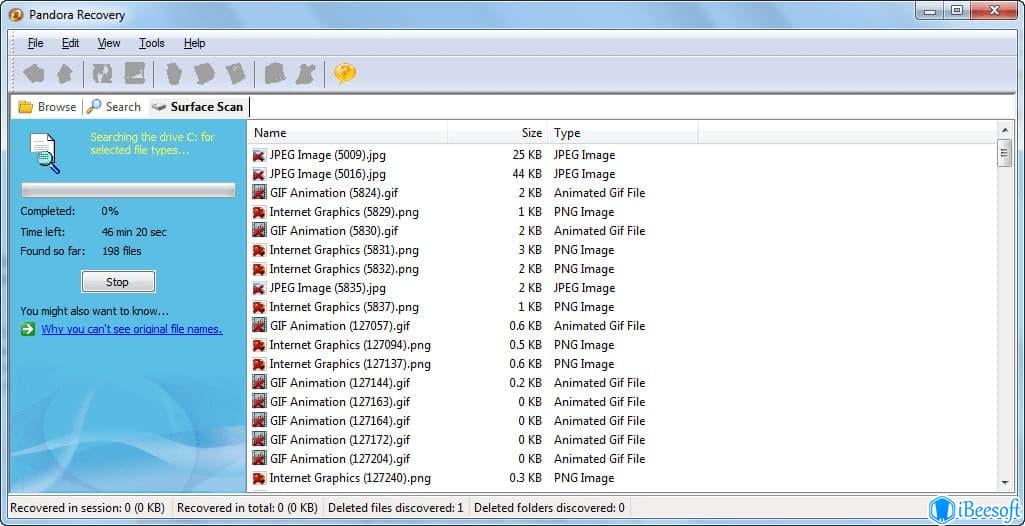Click Animated Gif File type of the 127057 row
Viewport: 1025px width, 526px height.
coord(599,326)
